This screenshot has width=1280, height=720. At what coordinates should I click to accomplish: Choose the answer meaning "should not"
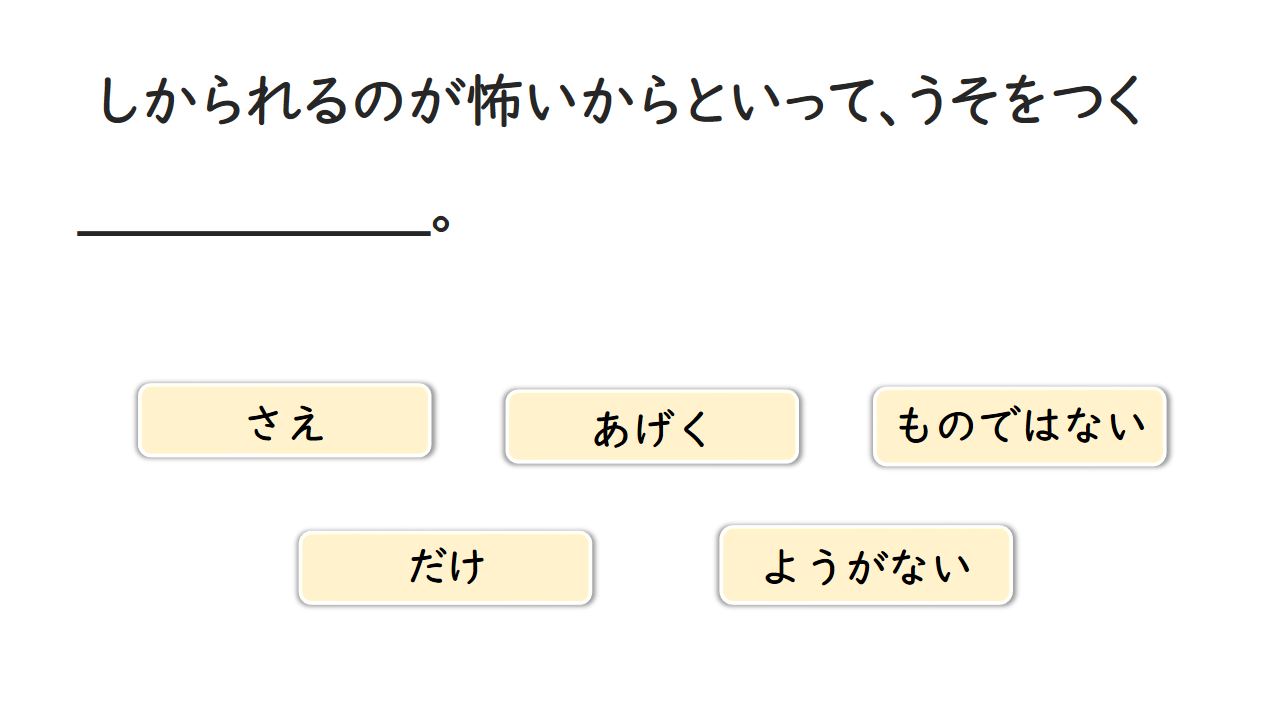tap(1019, 426)
